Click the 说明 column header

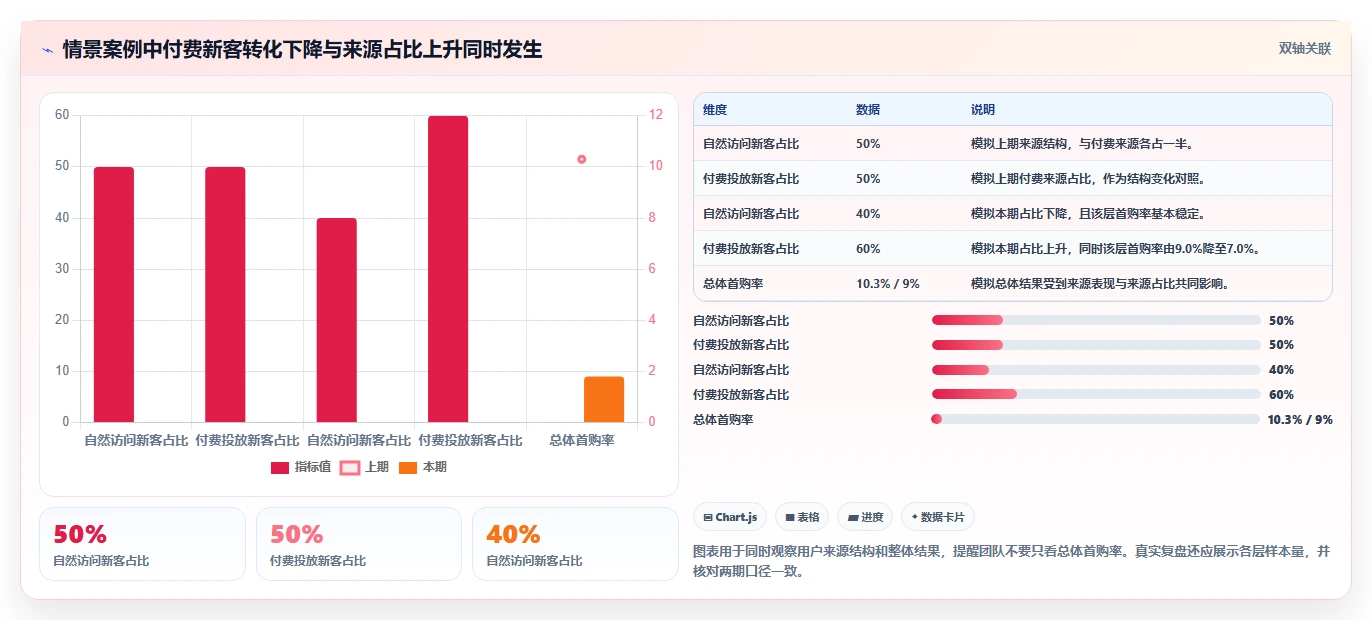click(983, 109)
